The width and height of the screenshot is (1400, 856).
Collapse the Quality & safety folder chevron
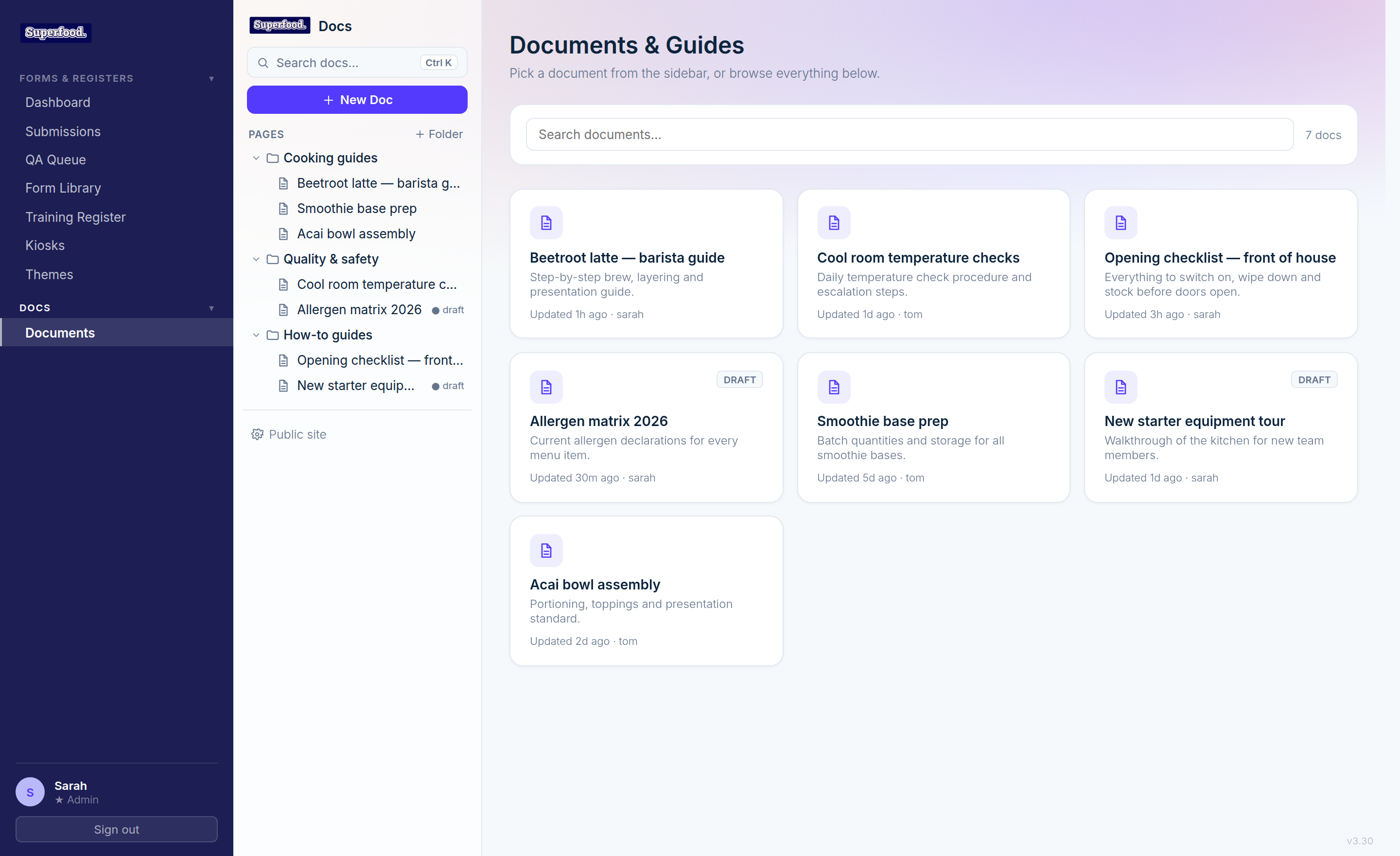click(x=256, y=259)
